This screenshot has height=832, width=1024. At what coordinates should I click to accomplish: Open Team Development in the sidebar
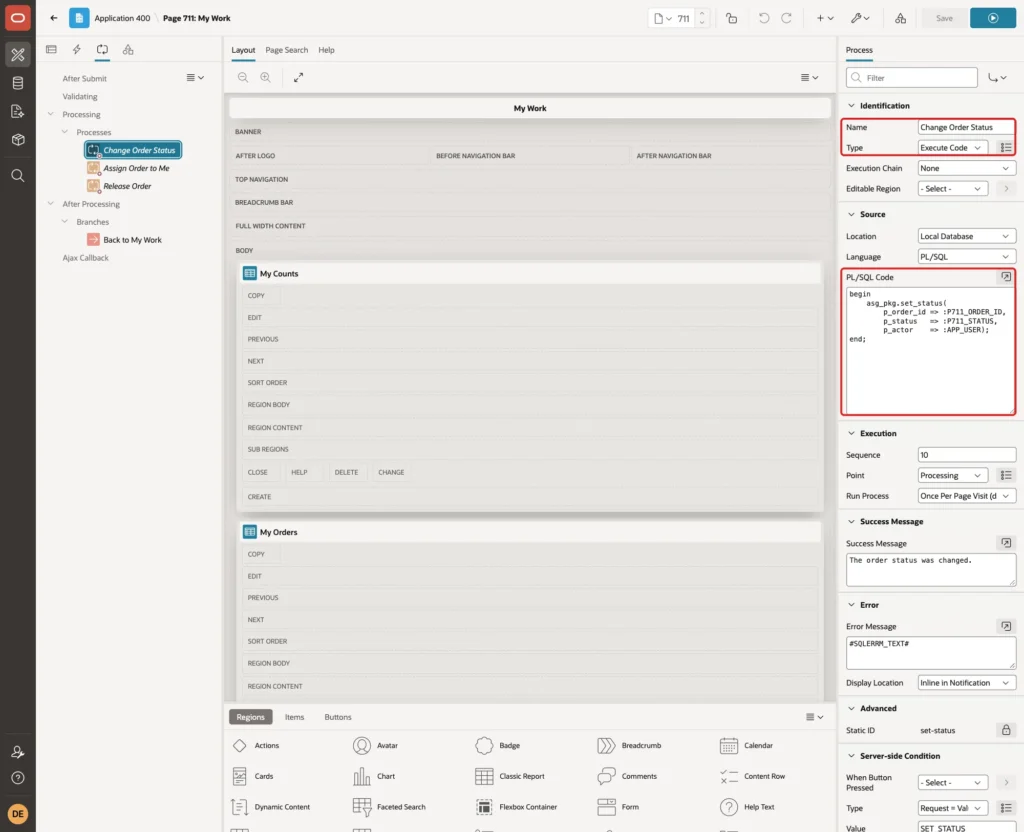[18, 112]
